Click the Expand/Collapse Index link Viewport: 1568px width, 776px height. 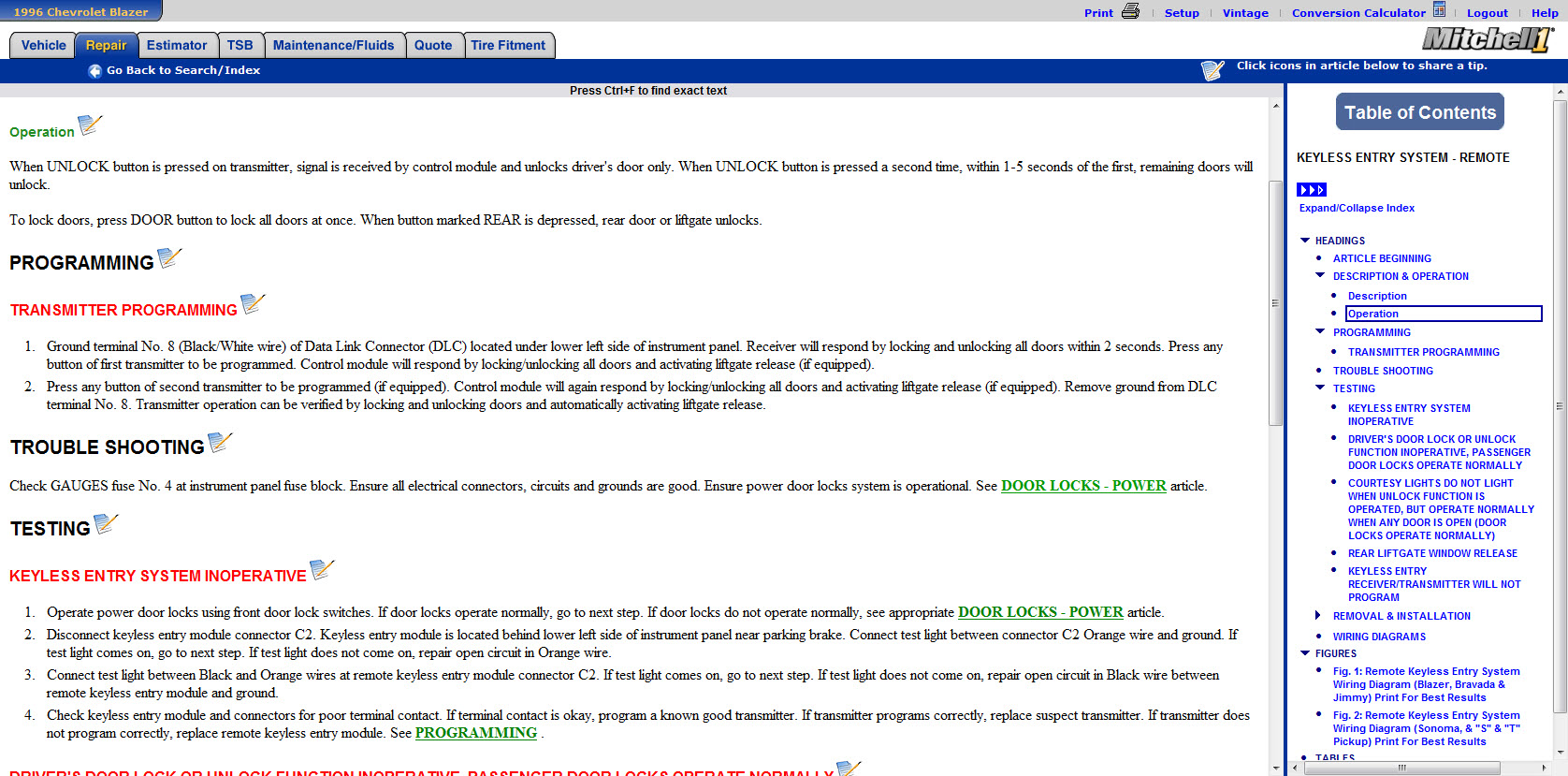coord(1357,208)
